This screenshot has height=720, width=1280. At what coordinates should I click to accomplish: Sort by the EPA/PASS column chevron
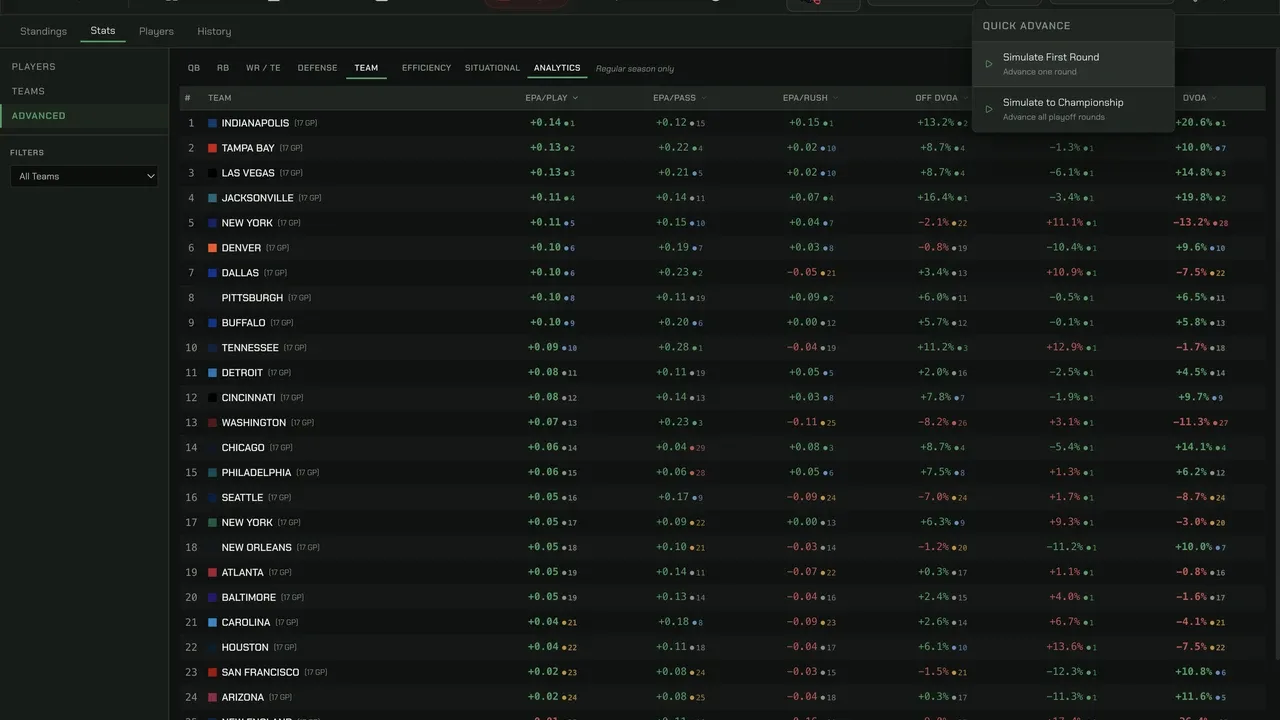[x=704, y=98]
